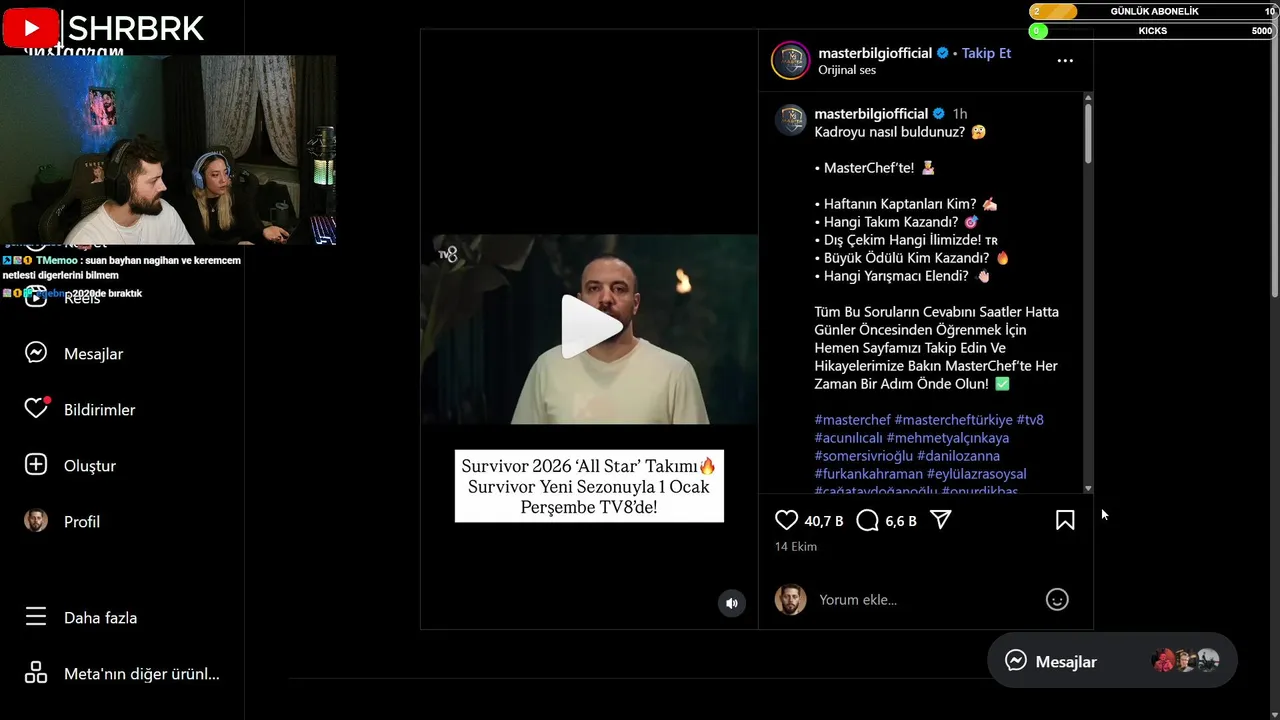Screen dimensions: 1280x720
Task: Open post options three-dot menu
Action: tap(1065, 61)
